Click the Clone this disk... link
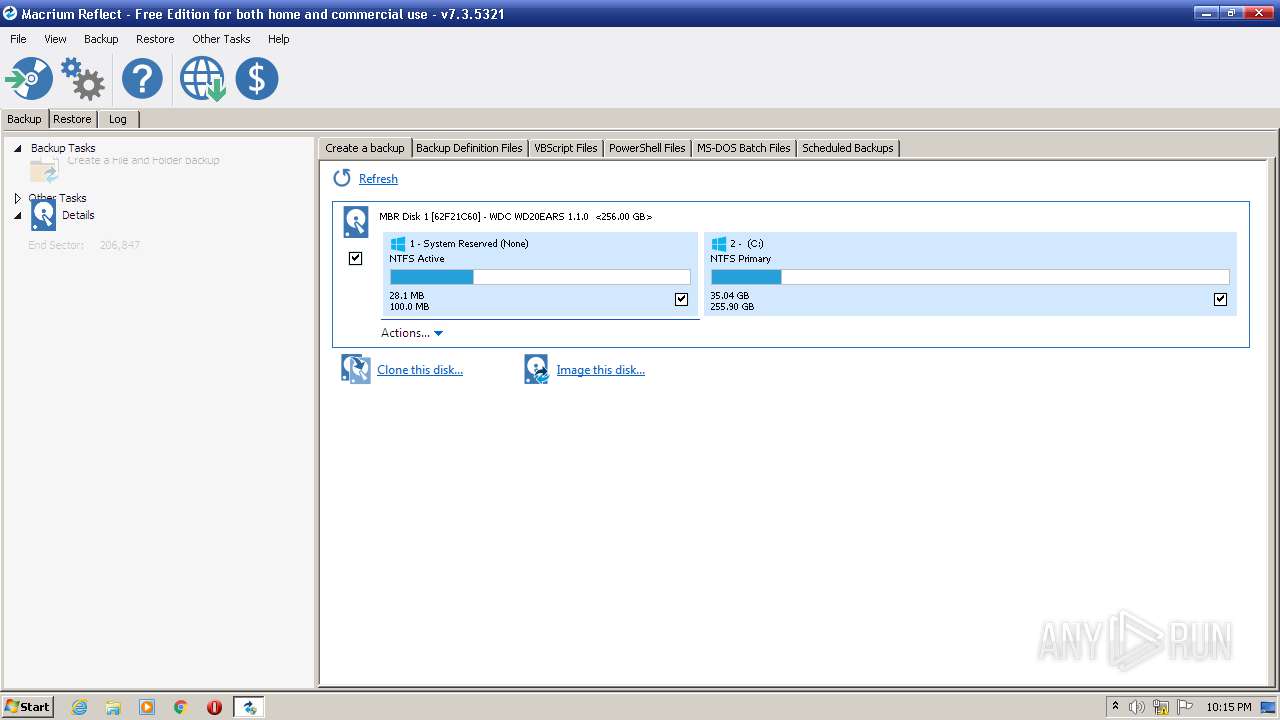Viewport: 1280px width, 720px height. [420, 370]
